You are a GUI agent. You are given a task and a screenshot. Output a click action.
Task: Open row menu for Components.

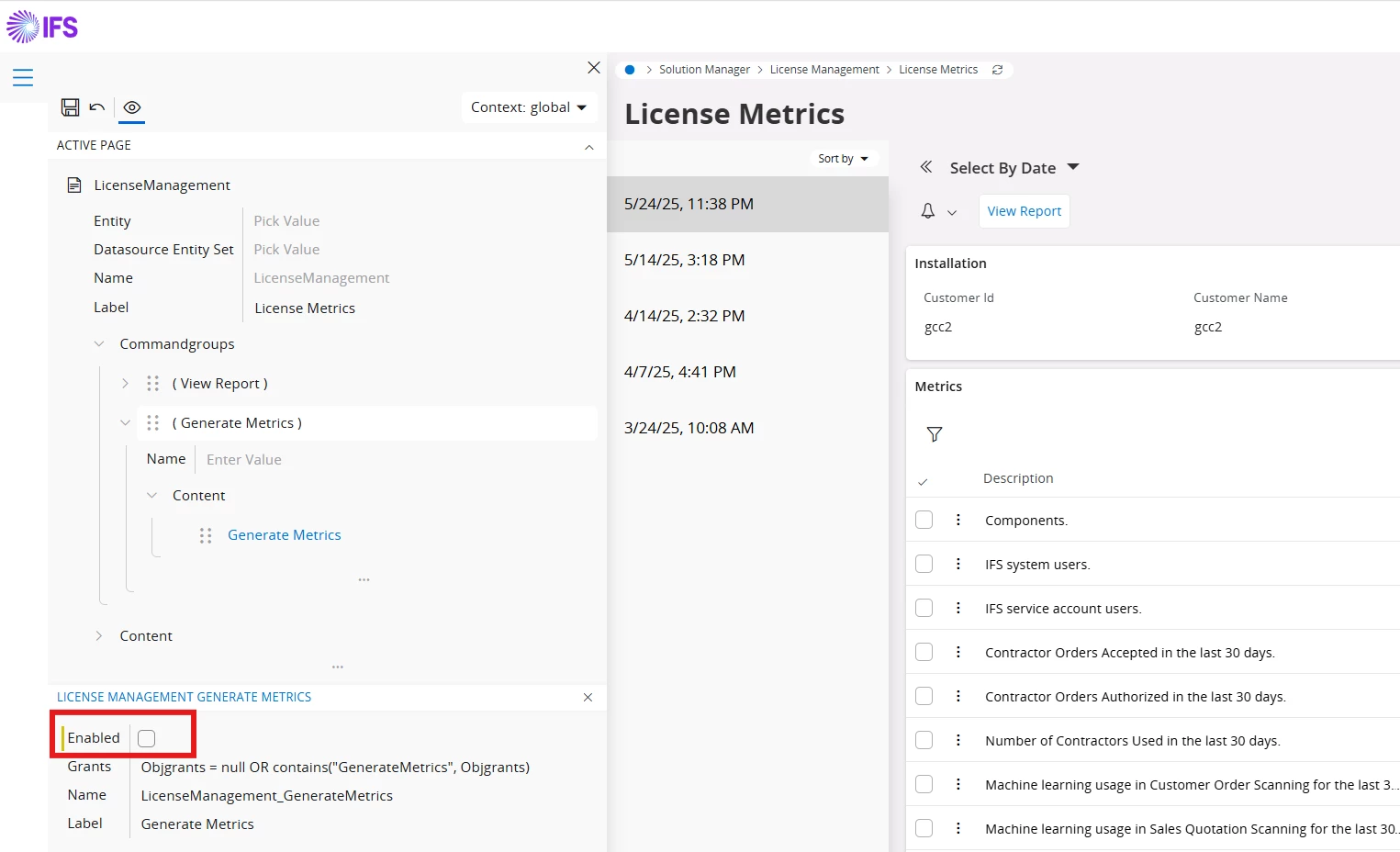coord(958,520)
